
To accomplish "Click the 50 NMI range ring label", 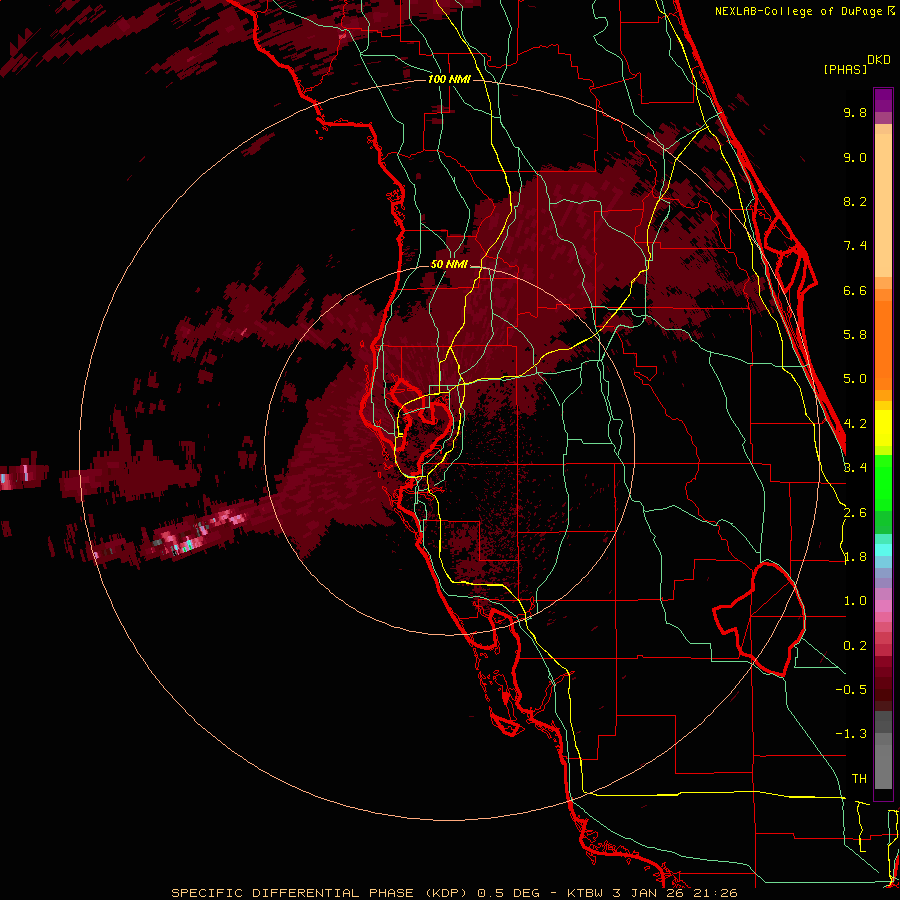I will click(449, 265).
